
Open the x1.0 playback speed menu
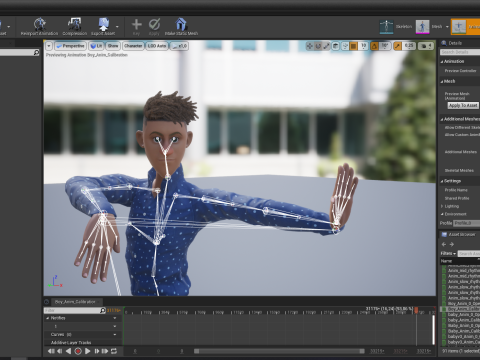tap(179, 46)
